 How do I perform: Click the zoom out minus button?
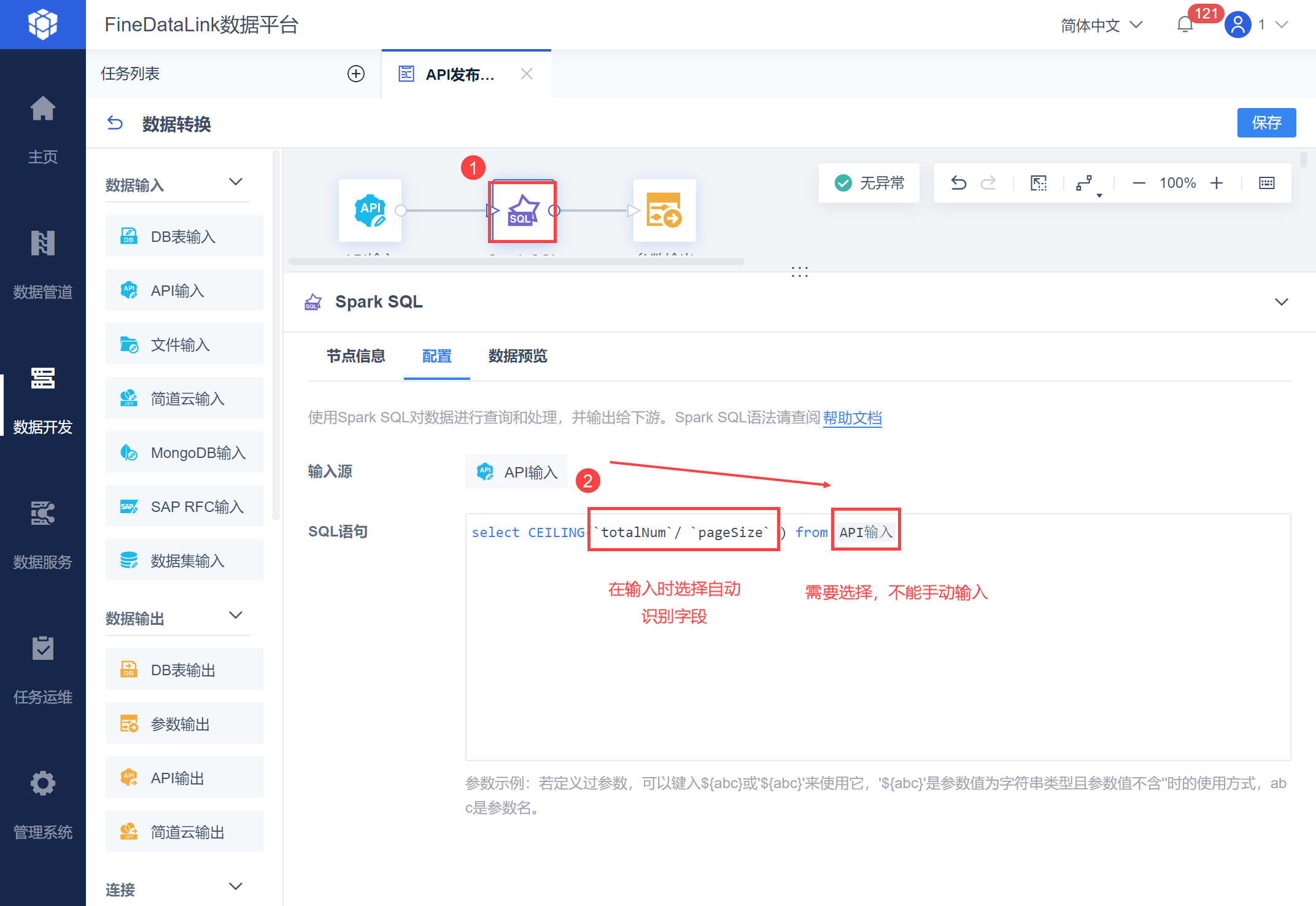[x=1139, y=183]
